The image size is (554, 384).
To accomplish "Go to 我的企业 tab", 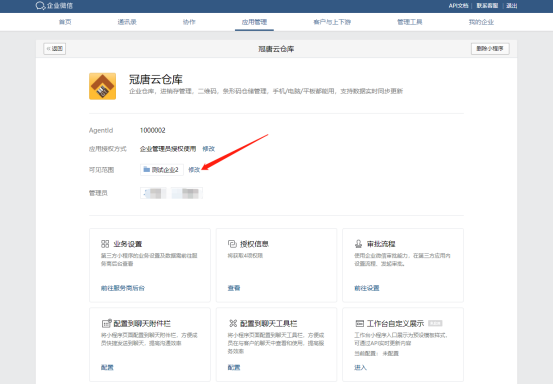I will point(481,22).
